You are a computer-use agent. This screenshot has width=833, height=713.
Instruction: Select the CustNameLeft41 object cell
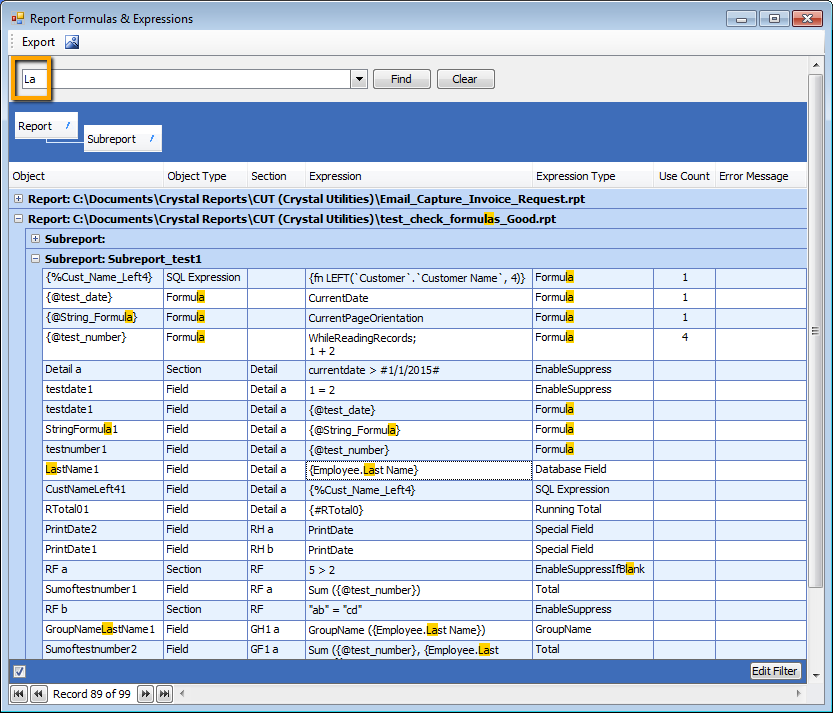103,489
